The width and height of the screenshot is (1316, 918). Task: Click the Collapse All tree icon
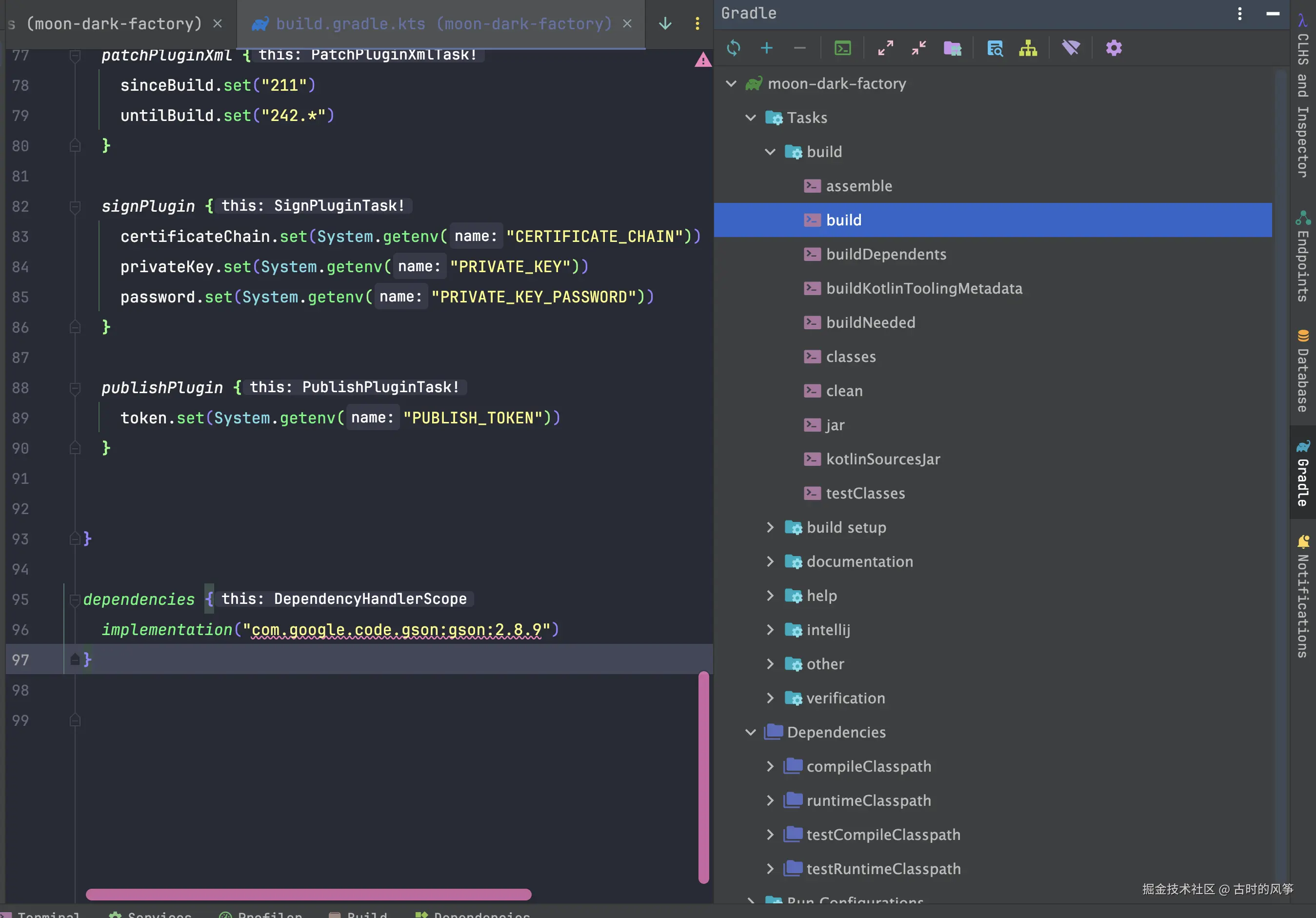click(919, 48)
